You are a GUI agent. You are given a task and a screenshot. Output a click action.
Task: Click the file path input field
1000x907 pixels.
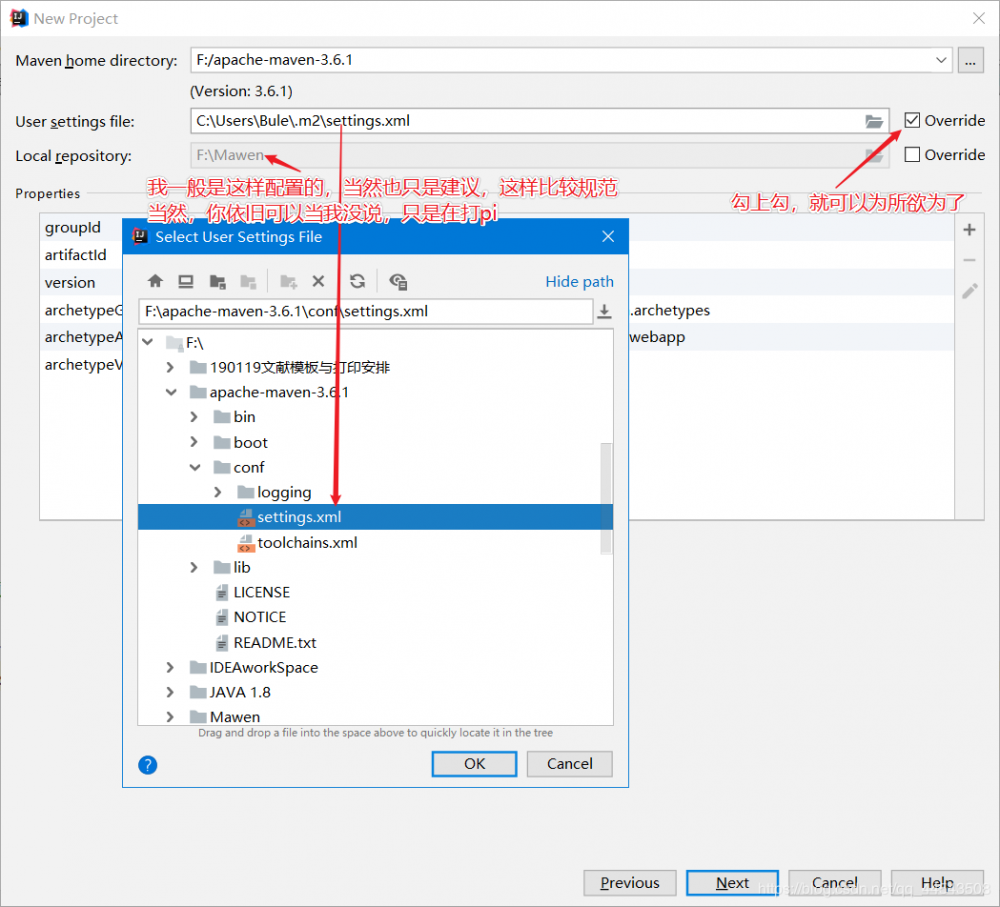click(x=365, y=311)
